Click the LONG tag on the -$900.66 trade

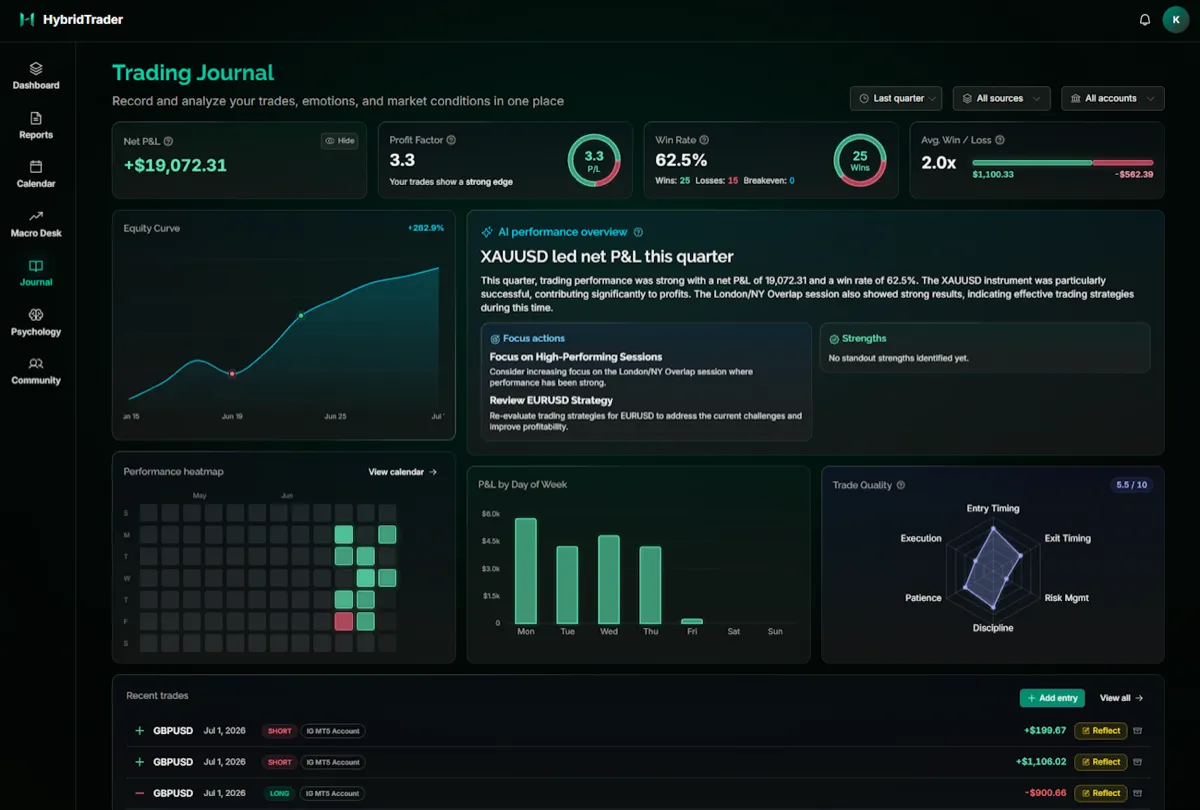(x=280, y=793)
